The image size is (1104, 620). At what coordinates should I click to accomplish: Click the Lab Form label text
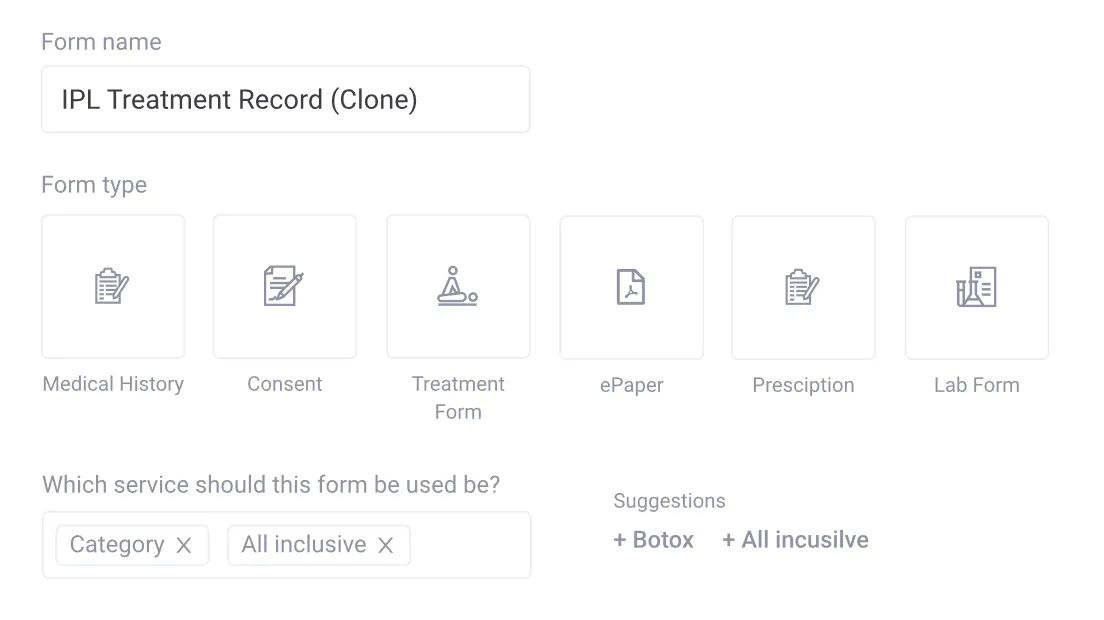[x=976, y=385]
